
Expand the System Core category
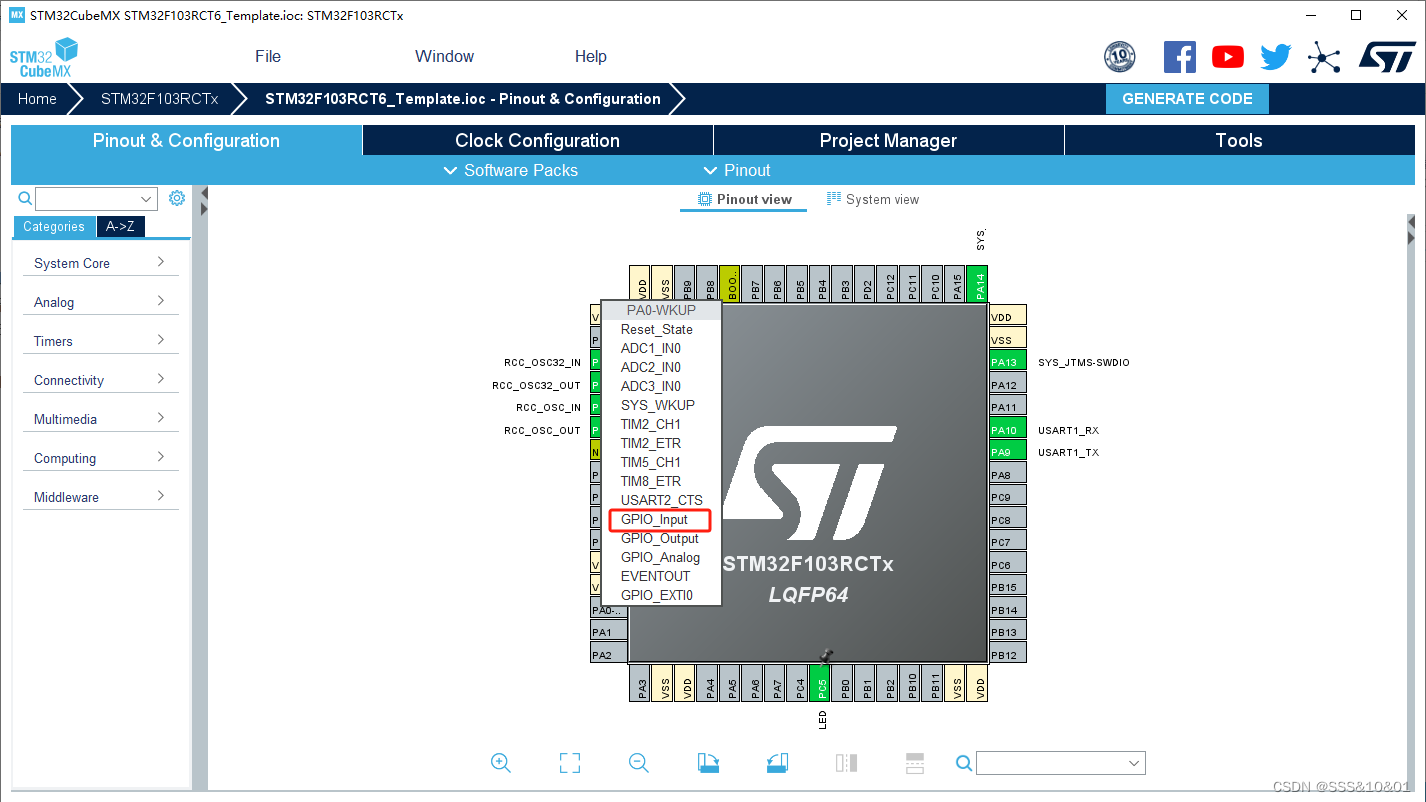(x=100, y=263)
